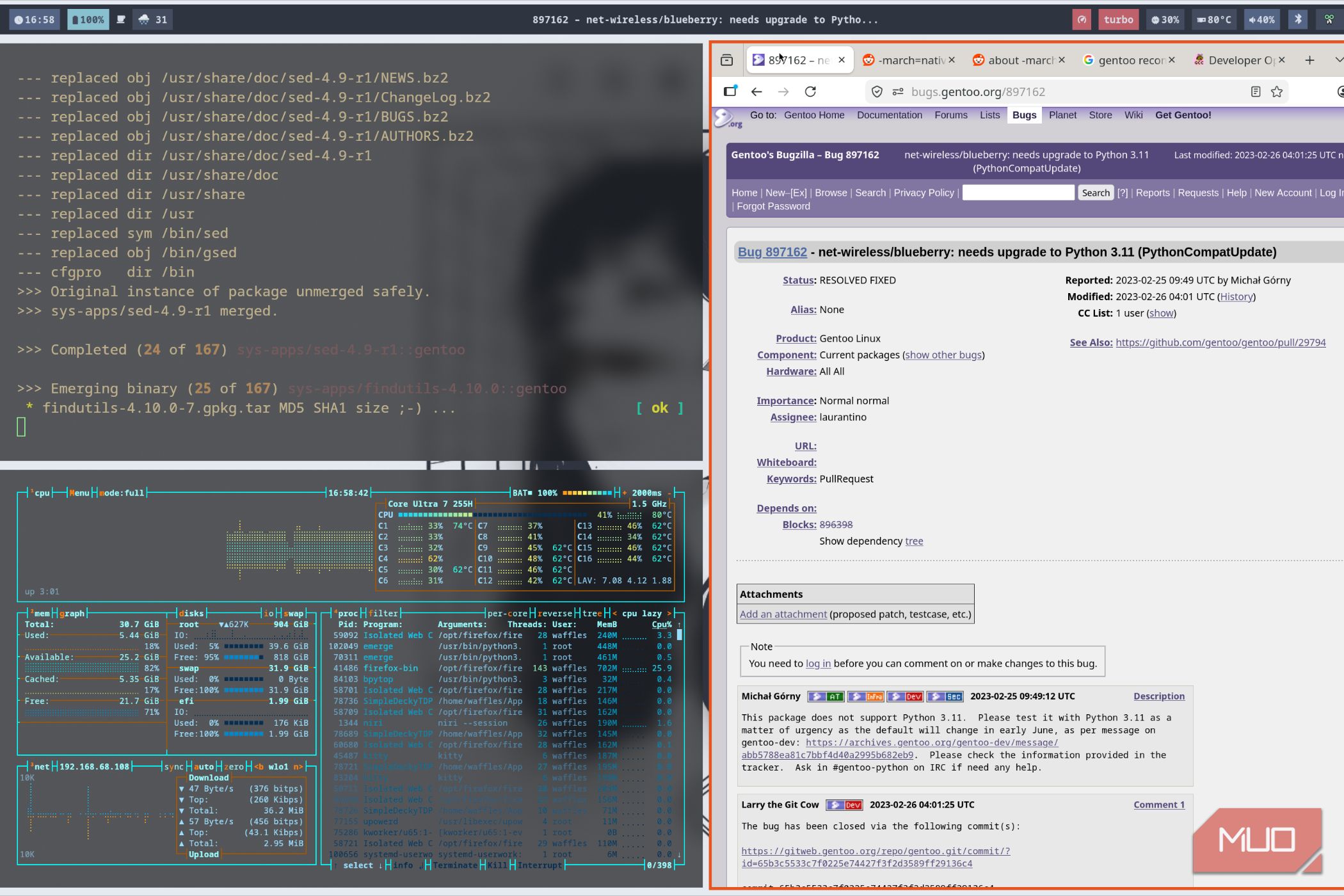The height and width of the screenshot is (896, 1344).
Task: Click the Gentoo logo in site header
Action: tap(728, 118)
